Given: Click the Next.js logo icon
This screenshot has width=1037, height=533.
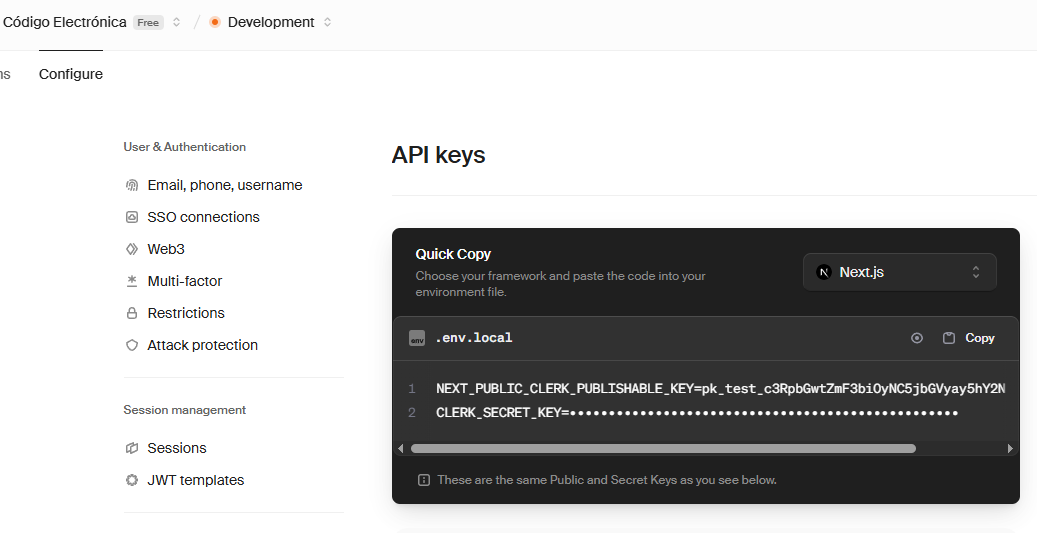Looking at the screenshot, I should 823,272.
